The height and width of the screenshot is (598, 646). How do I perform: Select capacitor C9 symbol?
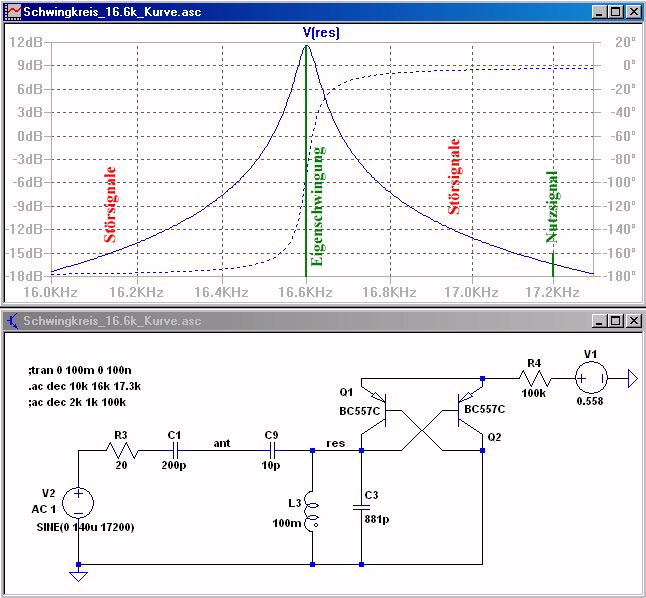(x=272, y=450)
